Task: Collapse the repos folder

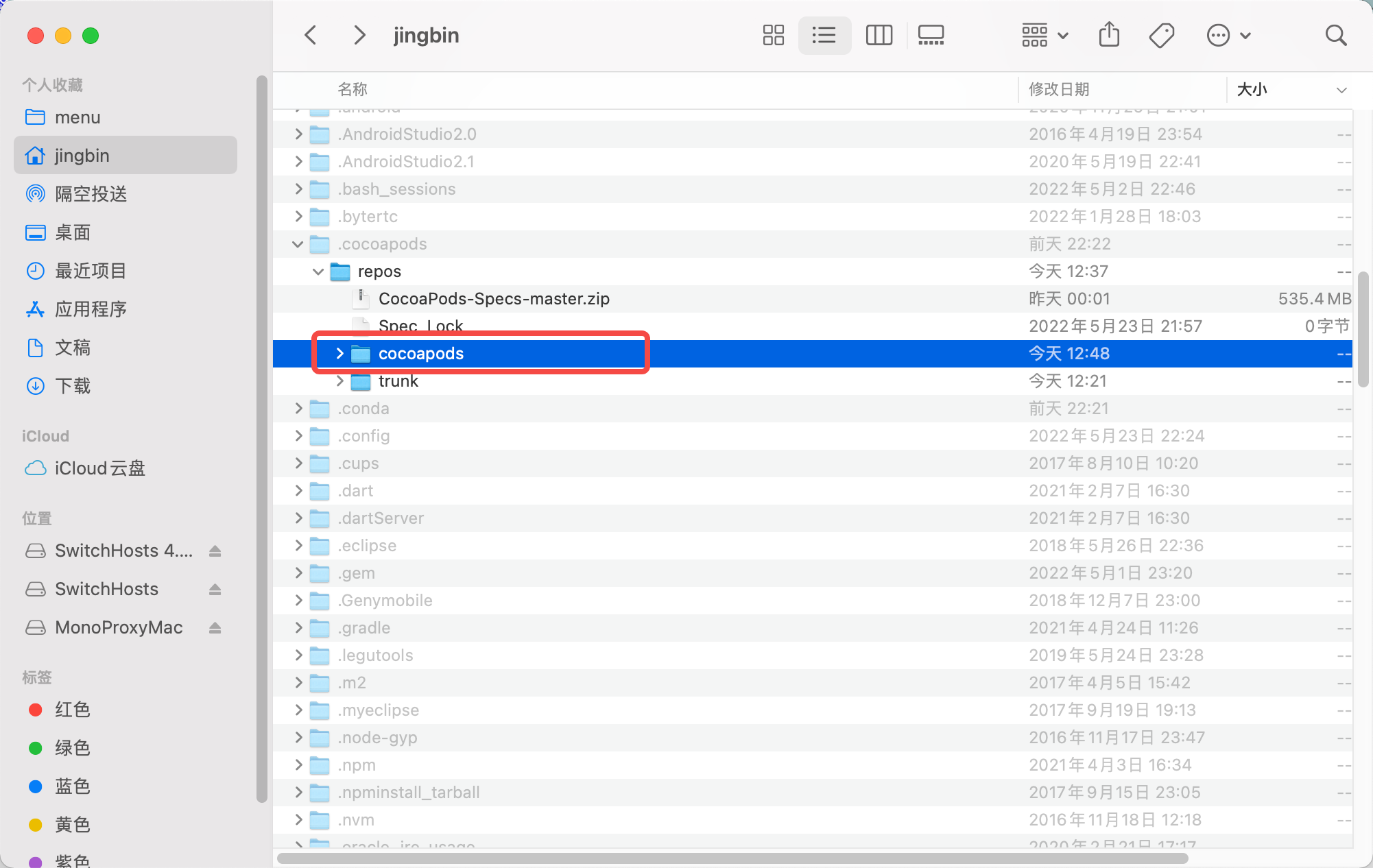Action: coord(318,272)
